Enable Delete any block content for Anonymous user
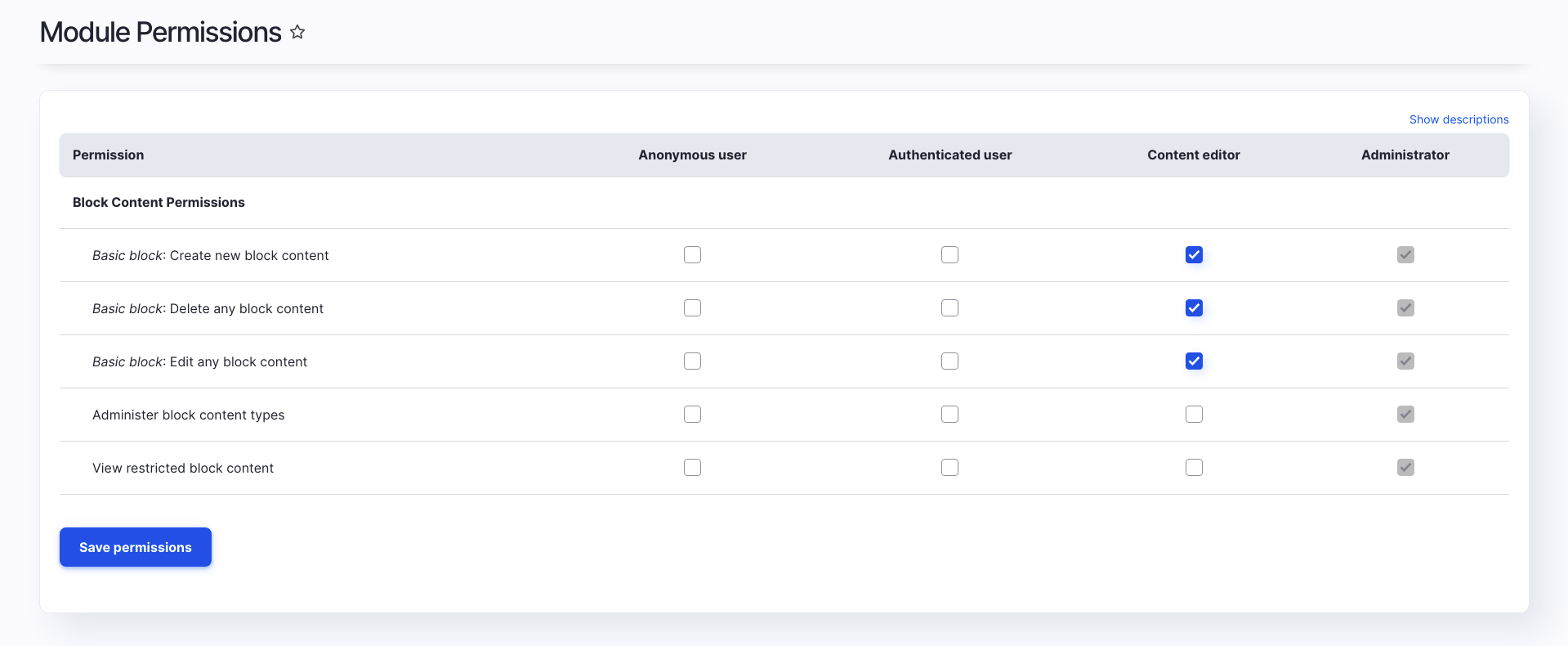The height and width of the screenshot is (646, 1568). (x=692, y=308)
